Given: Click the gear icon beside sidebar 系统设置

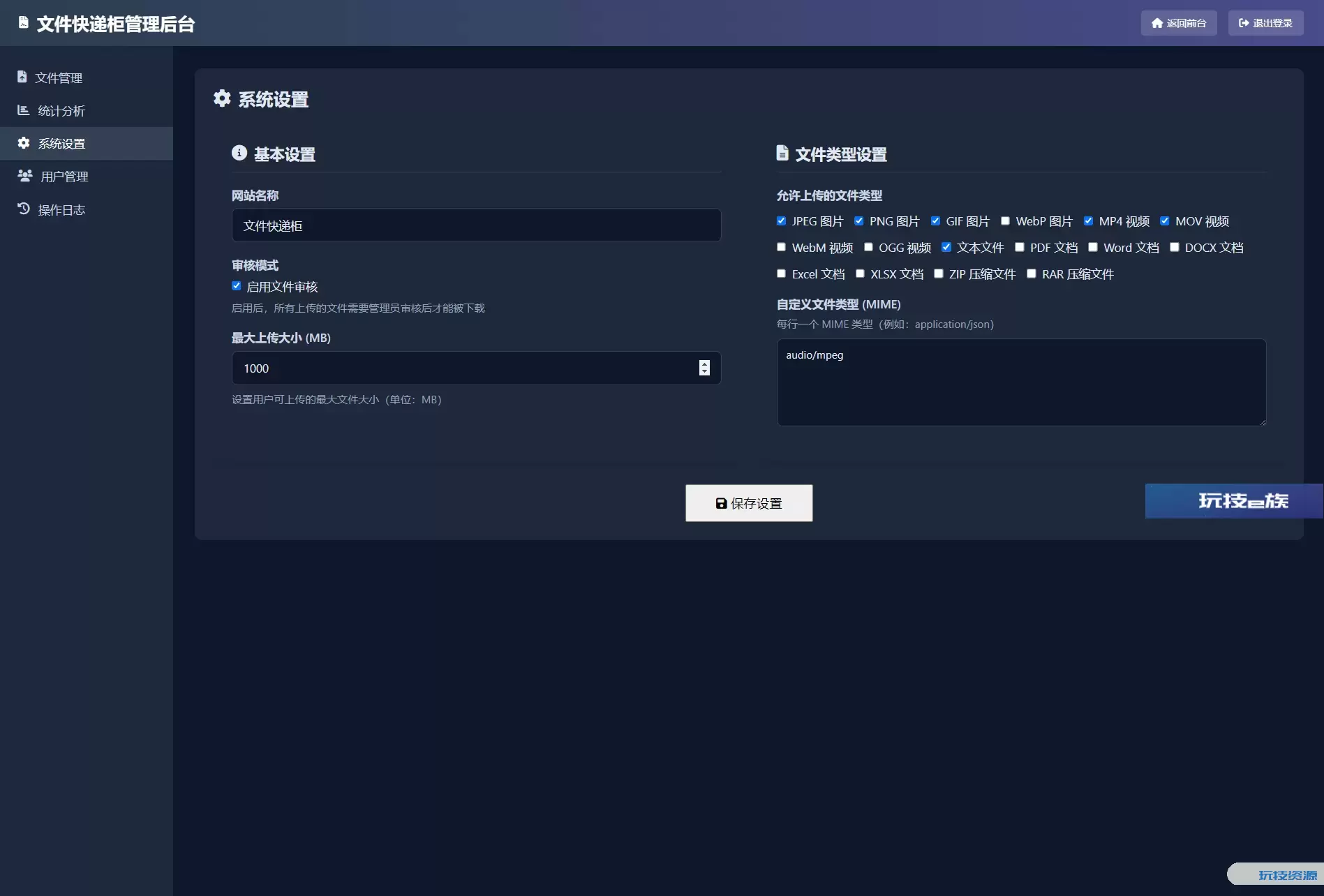Looking at the screenshot, I should pyautogui.click(x=24, y=142).
